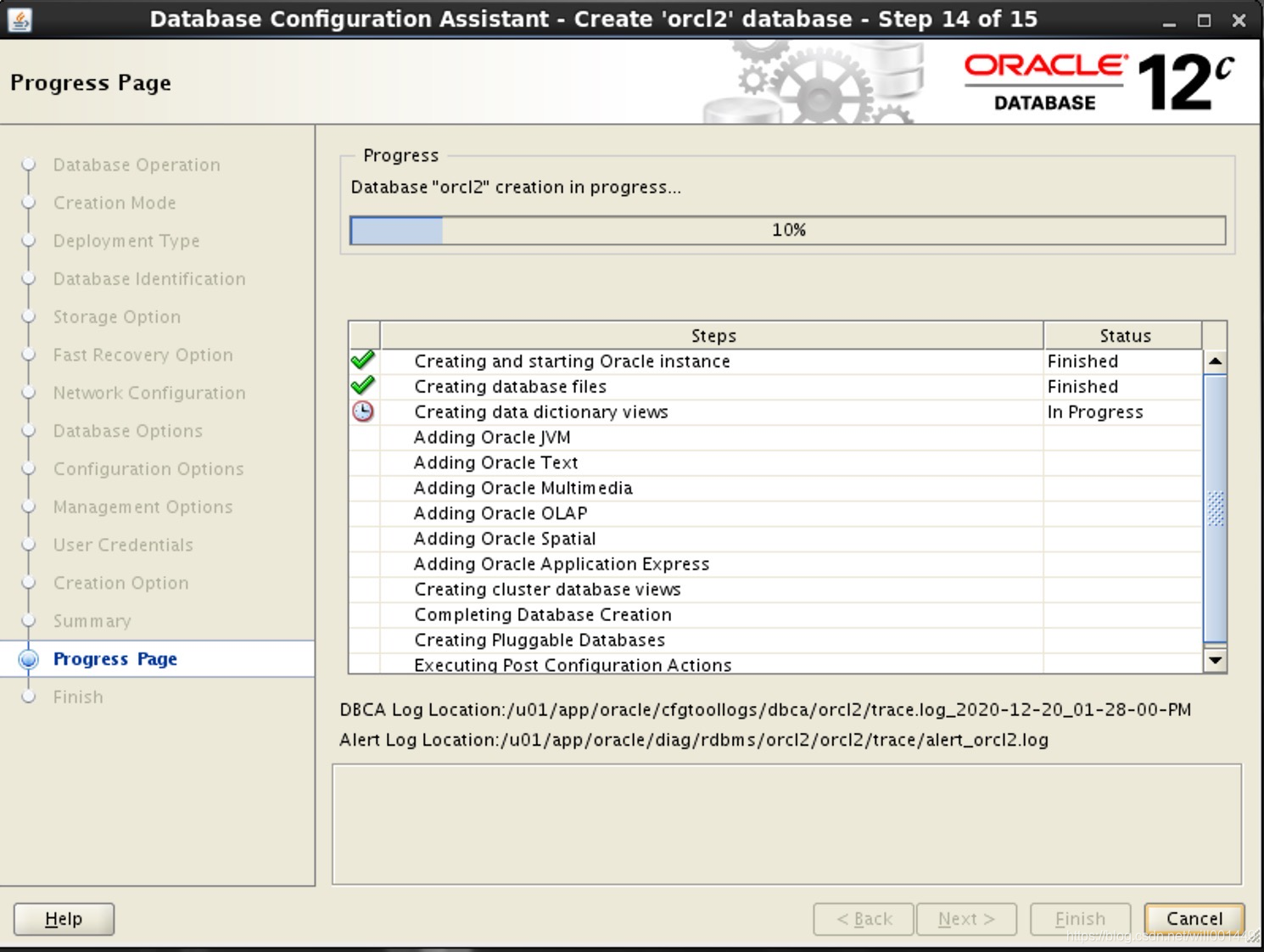Click row 'Adding Oracle Multimedia'

[775, 489]
